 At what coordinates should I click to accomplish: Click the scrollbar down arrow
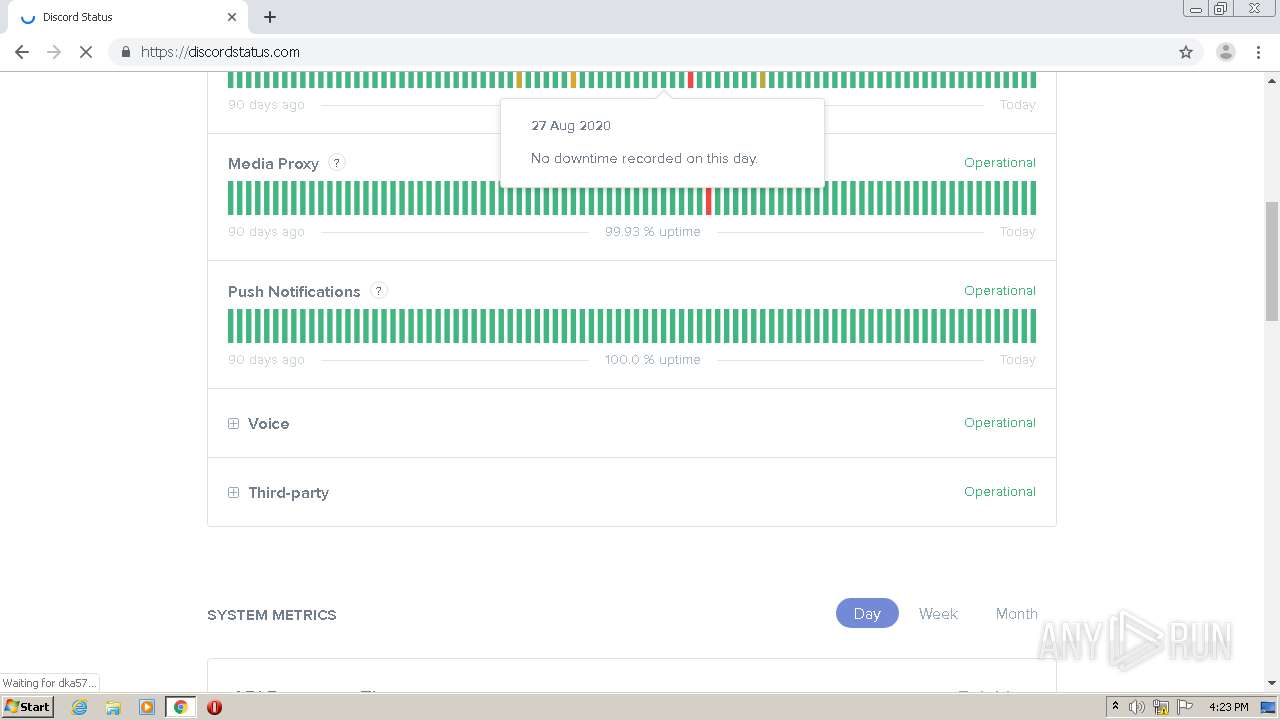pos(1271,683)
